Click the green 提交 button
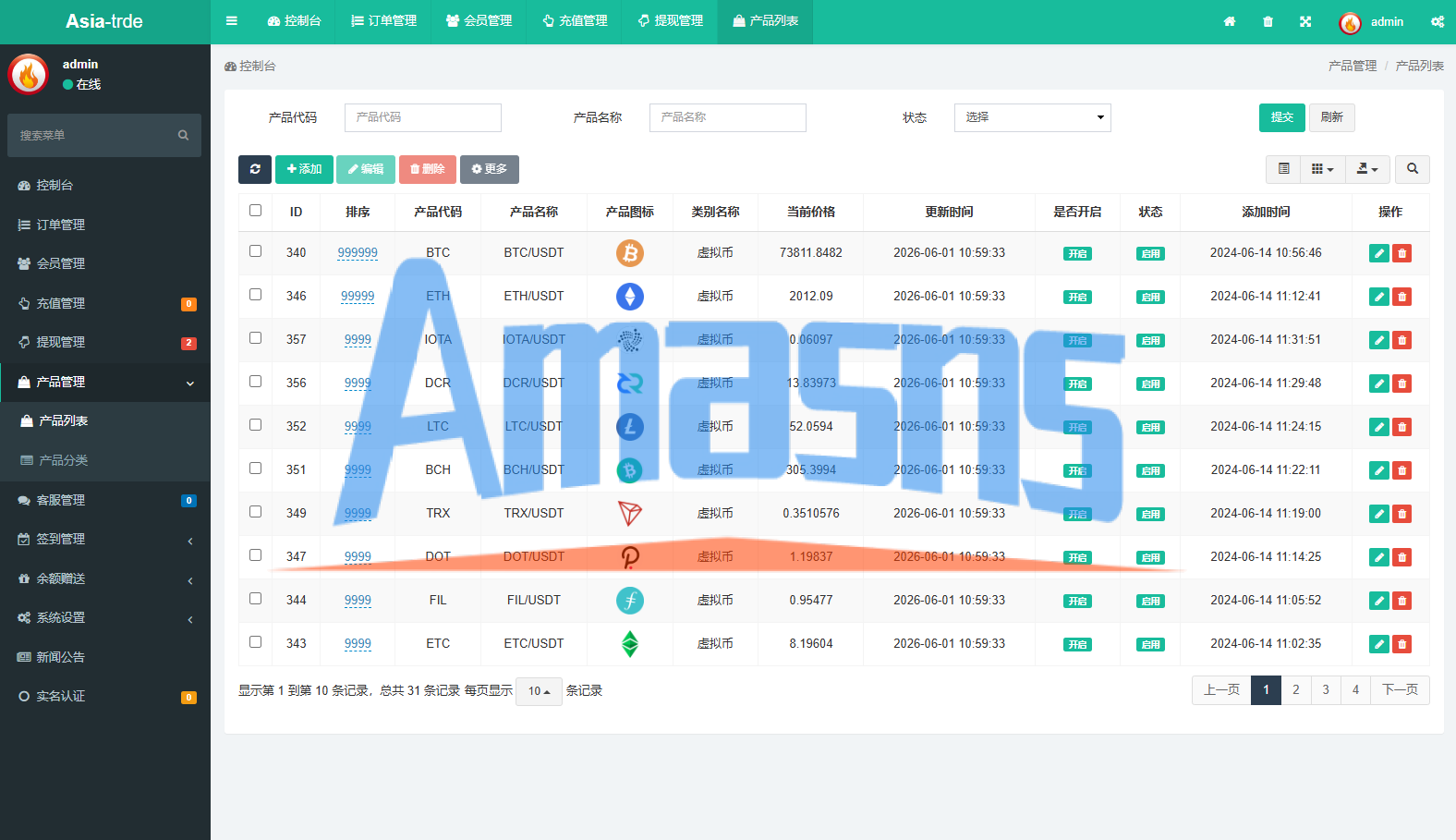1456x840 pixels. click(x=1282, y=117)
